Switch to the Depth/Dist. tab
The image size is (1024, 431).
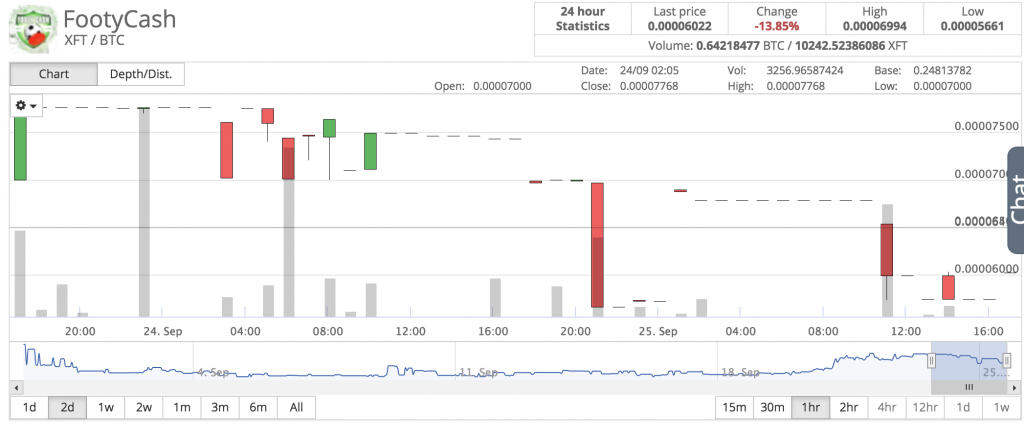coord(141,75)
